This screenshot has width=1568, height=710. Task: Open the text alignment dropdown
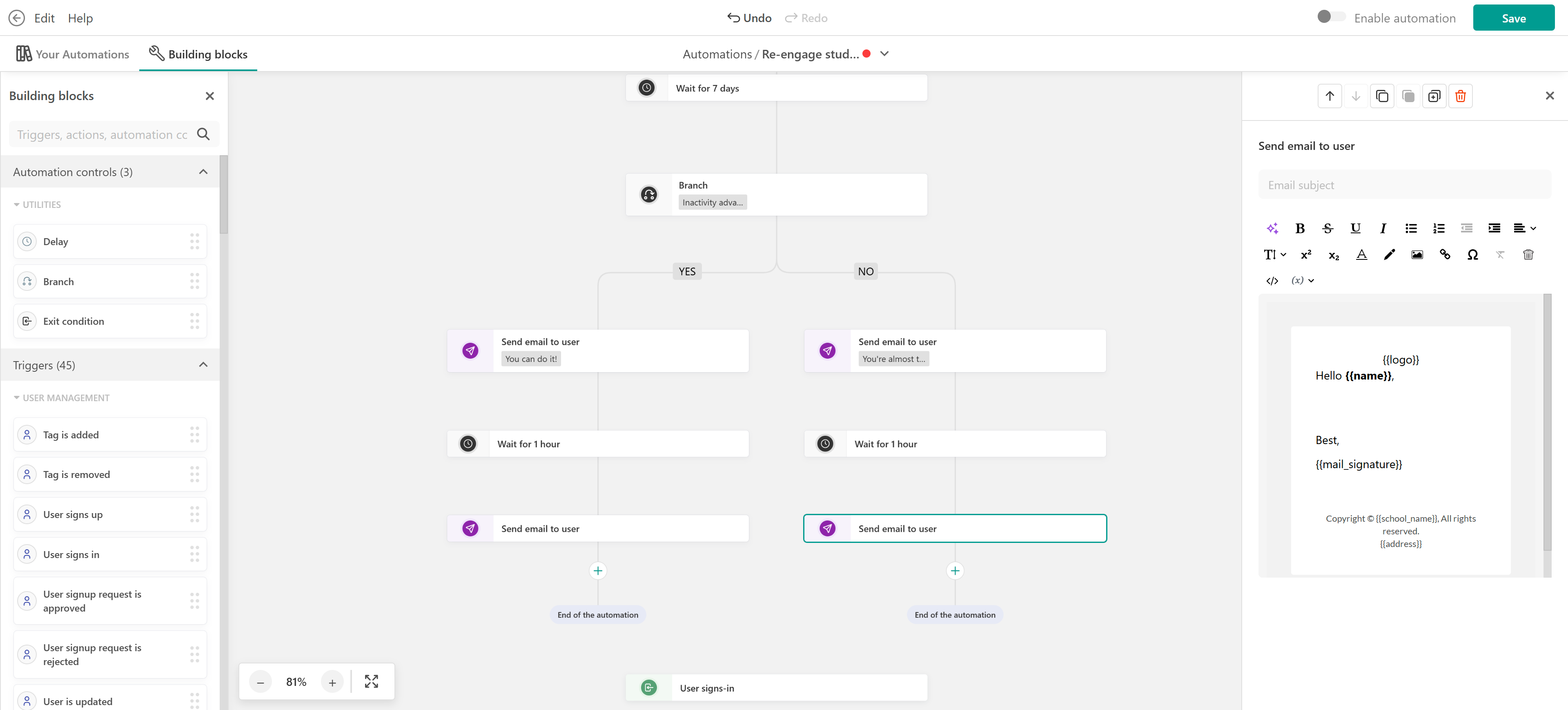(1524, 228)
